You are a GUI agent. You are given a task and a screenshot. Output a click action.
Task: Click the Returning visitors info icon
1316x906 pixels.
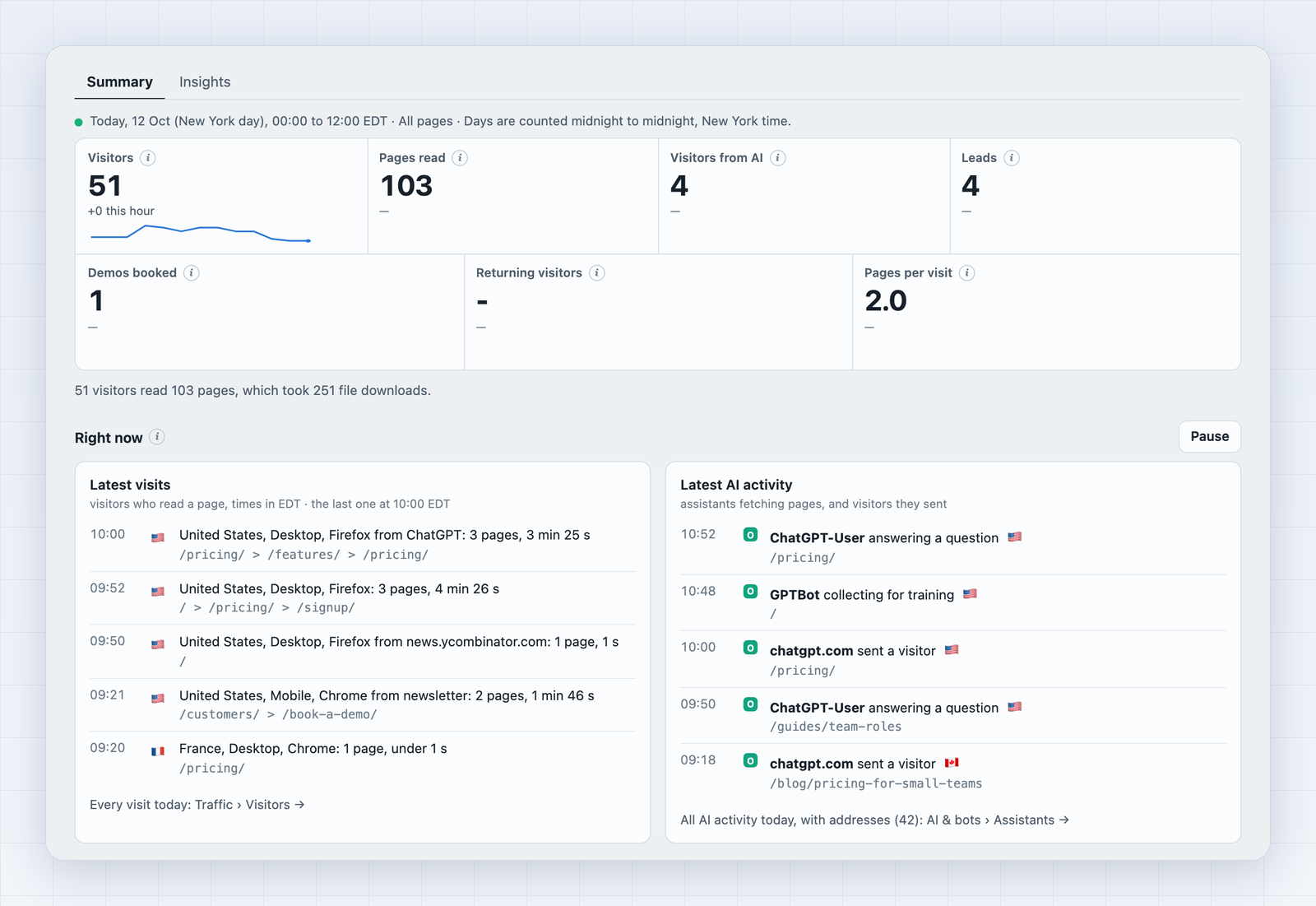597,273
